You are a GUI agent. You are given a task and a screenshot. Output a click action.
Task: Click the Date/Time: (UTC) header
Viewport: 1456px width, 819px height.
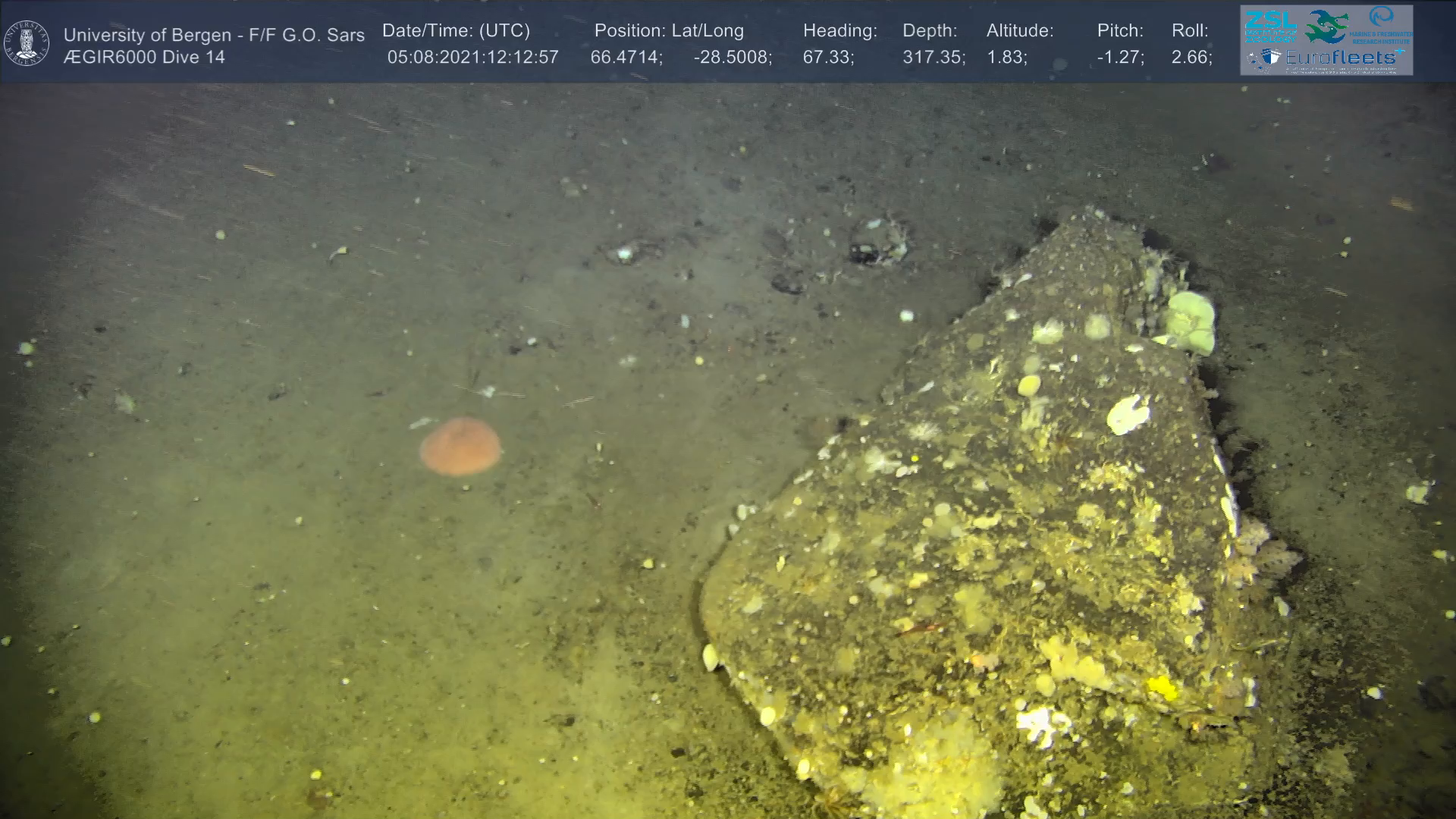(x=456, y=30)
